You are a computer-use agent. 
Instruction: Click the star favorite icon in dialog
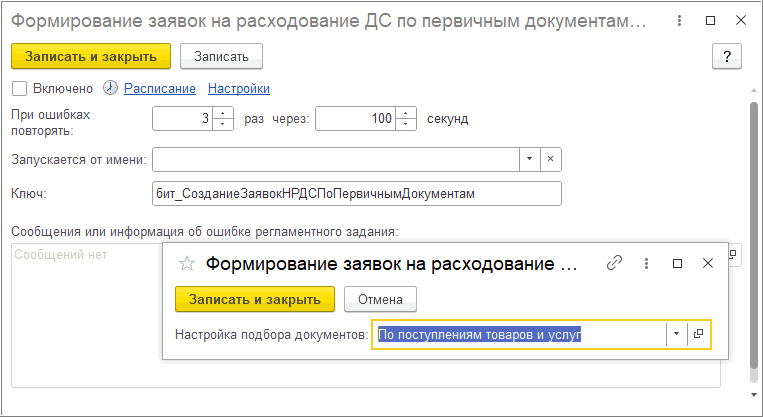185,263
